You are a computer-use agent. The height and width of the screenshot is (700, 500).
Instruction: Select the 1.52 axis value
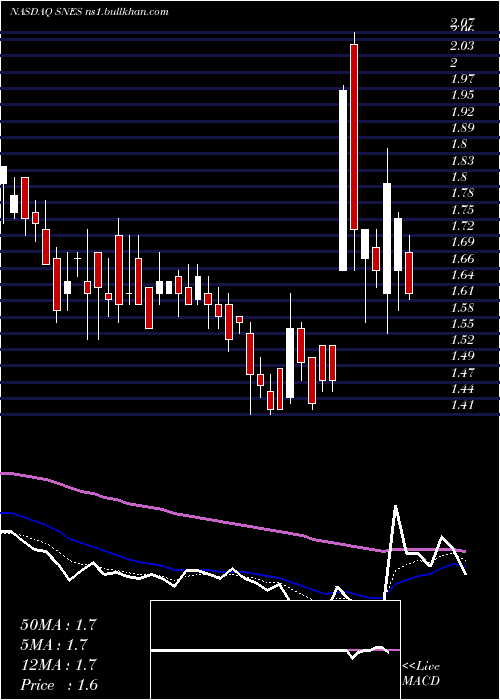pos(462,341)
